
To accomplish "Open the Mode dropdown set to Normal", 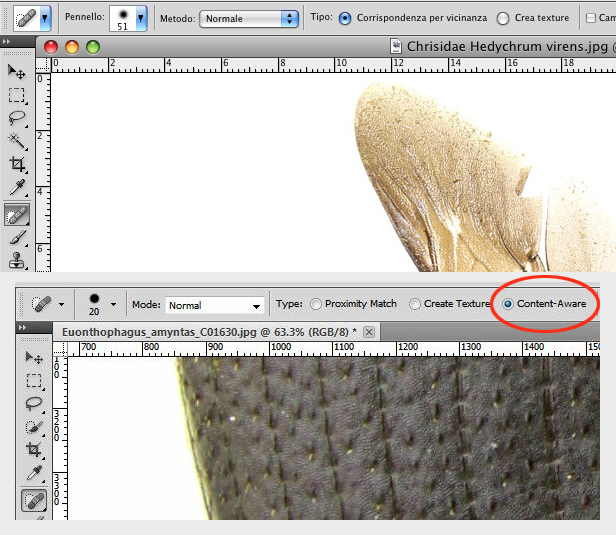I will click(215, 305).
